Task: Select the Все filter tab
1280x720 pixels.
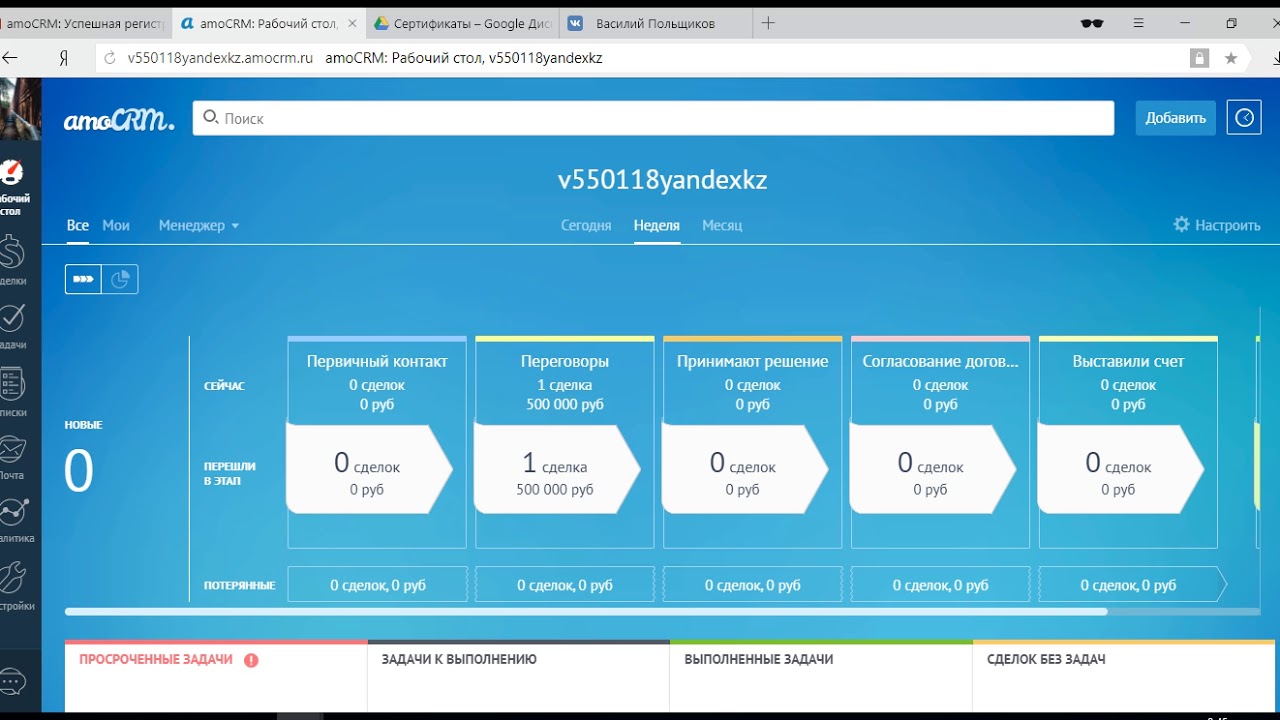Action: (78, 225)
